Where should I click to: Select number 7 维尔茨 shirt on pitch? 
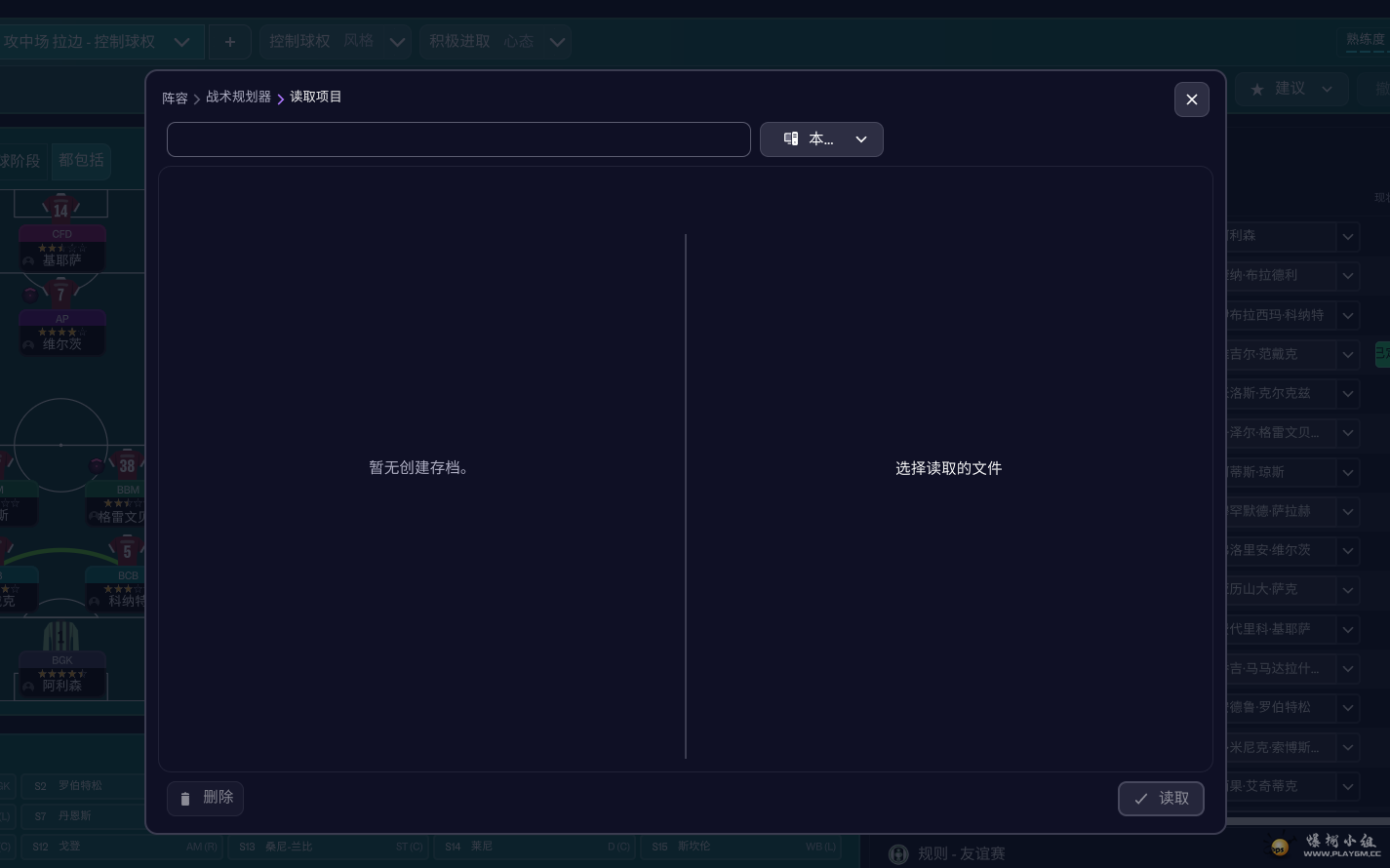click(x=60, y=295)
